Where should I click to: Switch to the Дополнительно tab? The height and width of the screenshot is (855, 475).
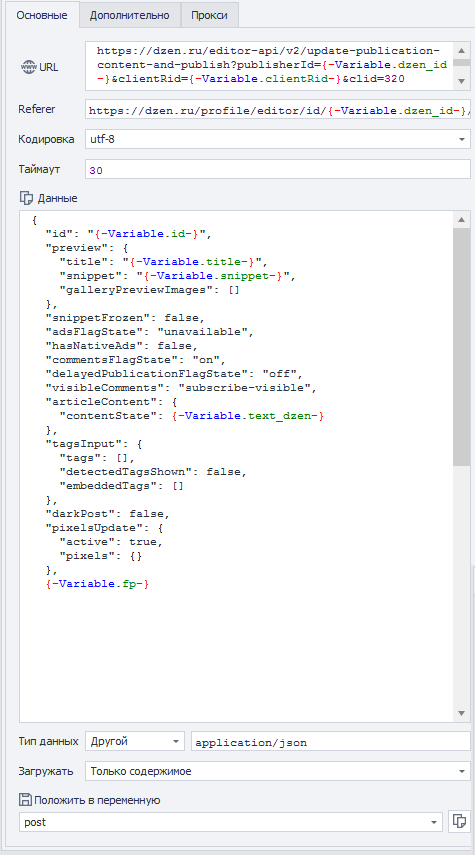[130, 15]
